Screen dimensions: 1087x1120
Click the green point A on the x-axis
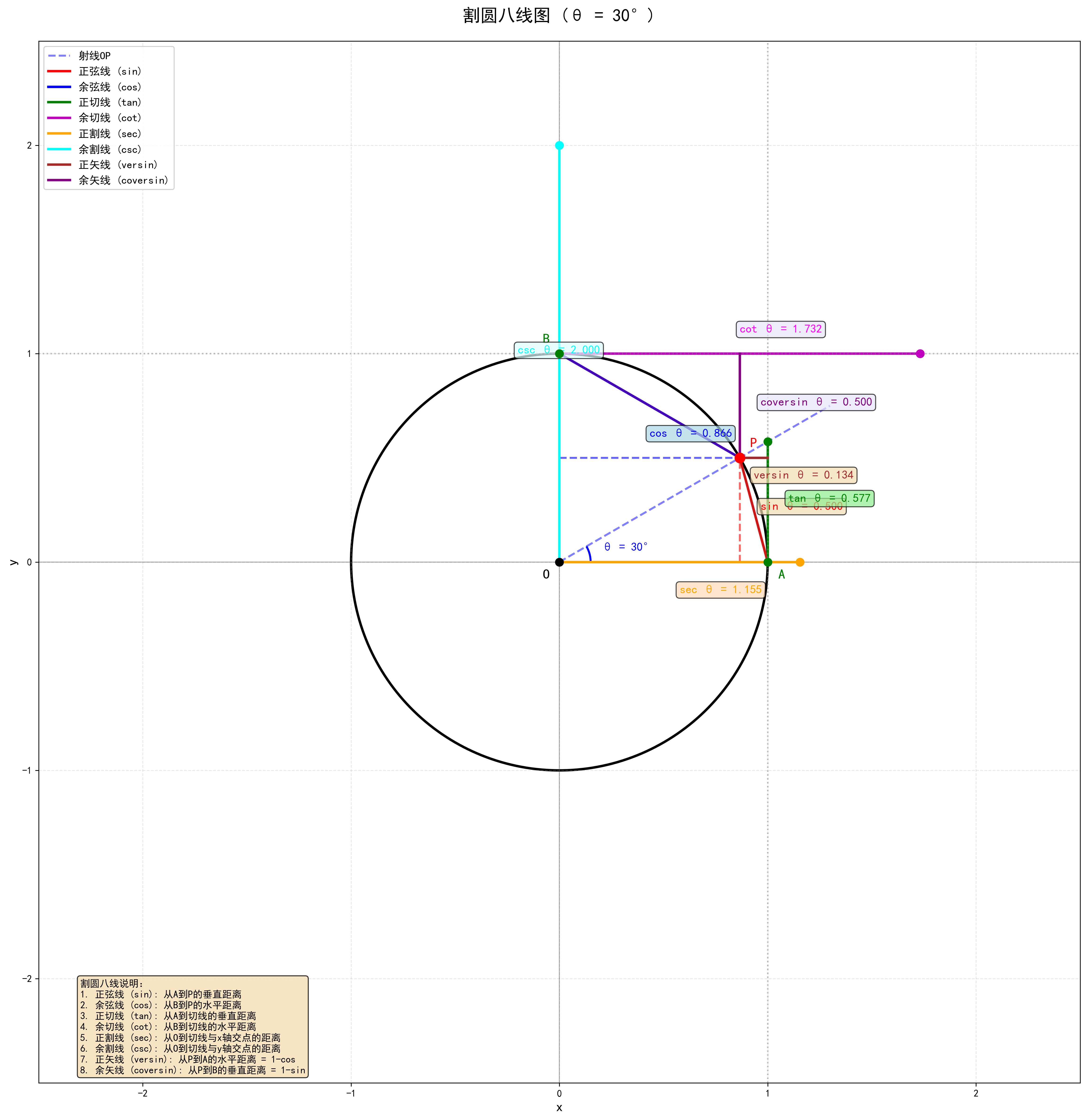tap(768, 562)
